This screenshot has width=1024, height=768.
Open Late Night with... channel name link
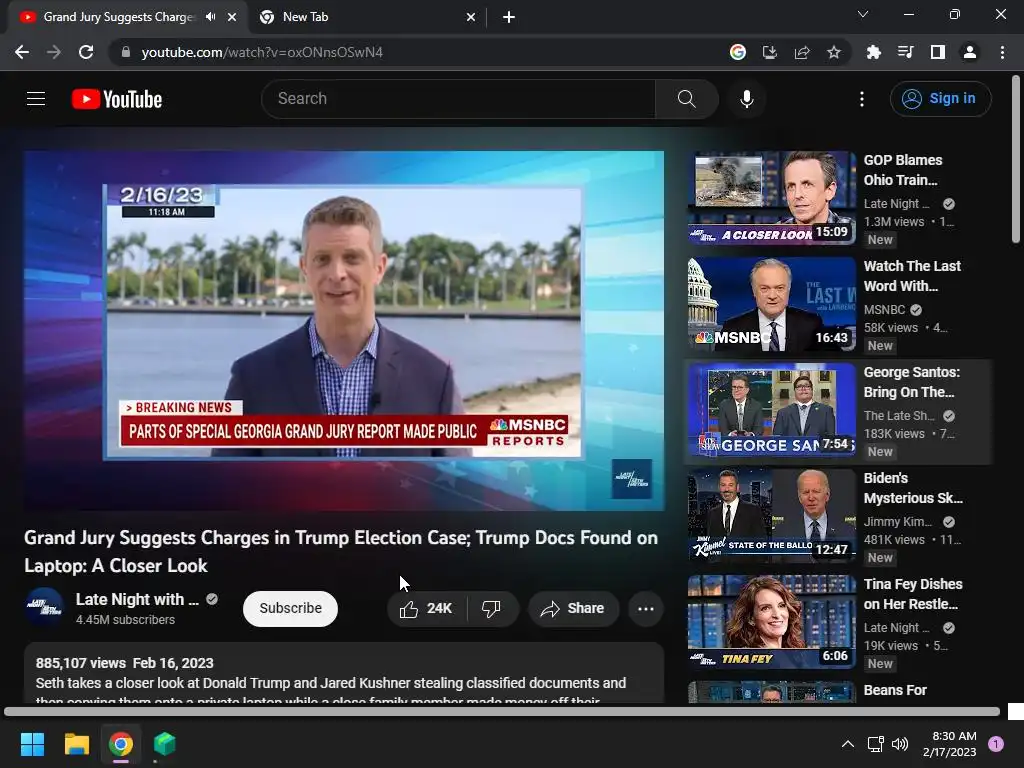(x=137, y=600)
